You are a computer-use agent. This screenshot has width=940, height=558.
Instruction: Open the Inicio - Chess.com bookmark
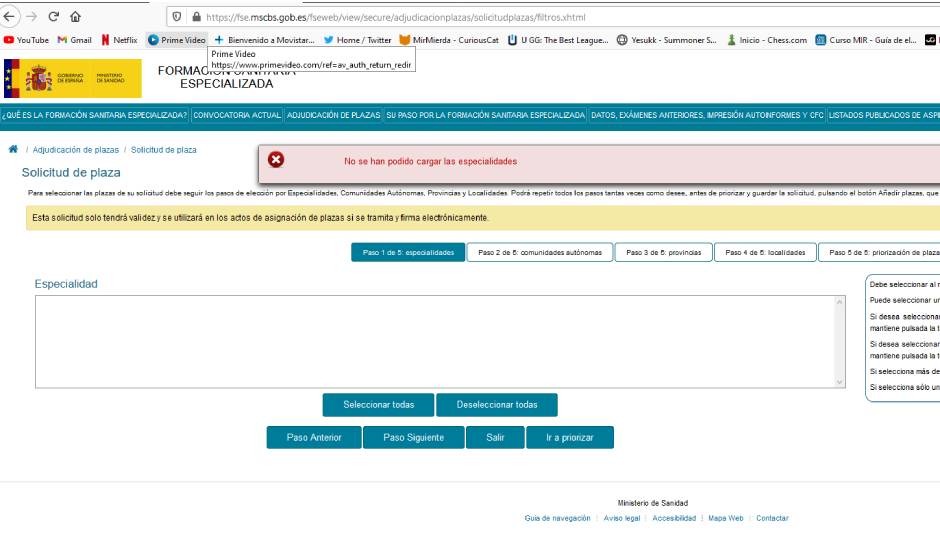click(767, 40)
